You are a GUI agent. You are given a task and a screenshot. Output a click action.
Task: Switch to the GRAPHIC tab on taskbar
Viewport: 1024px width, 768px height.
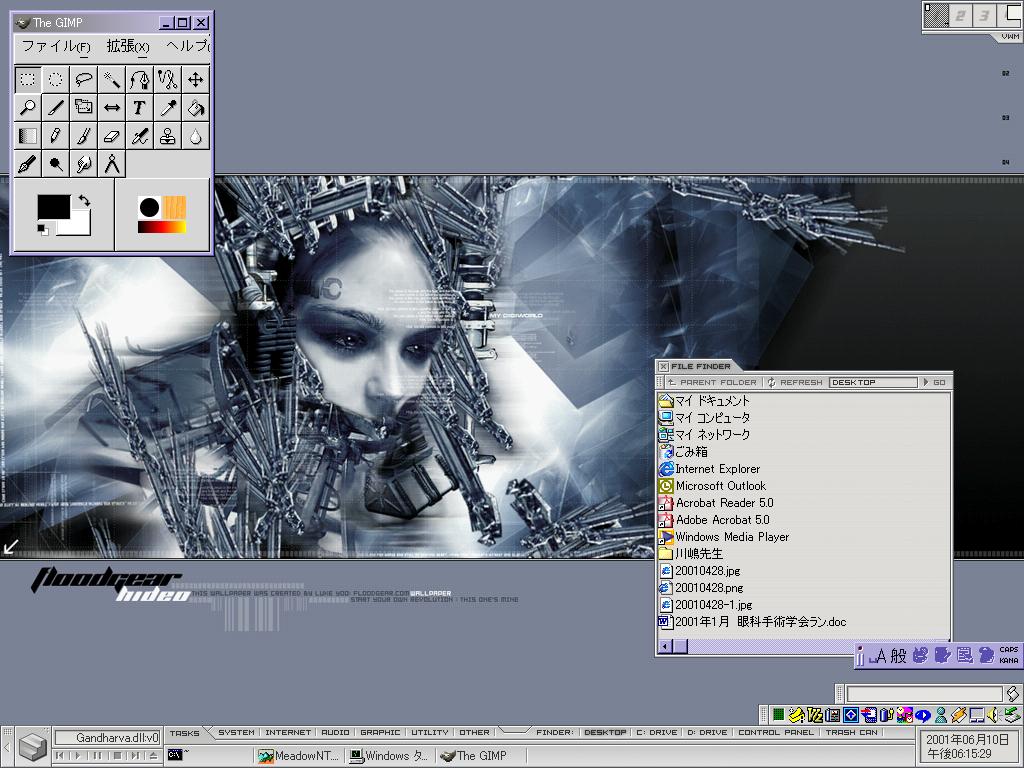tap(380, 733)
